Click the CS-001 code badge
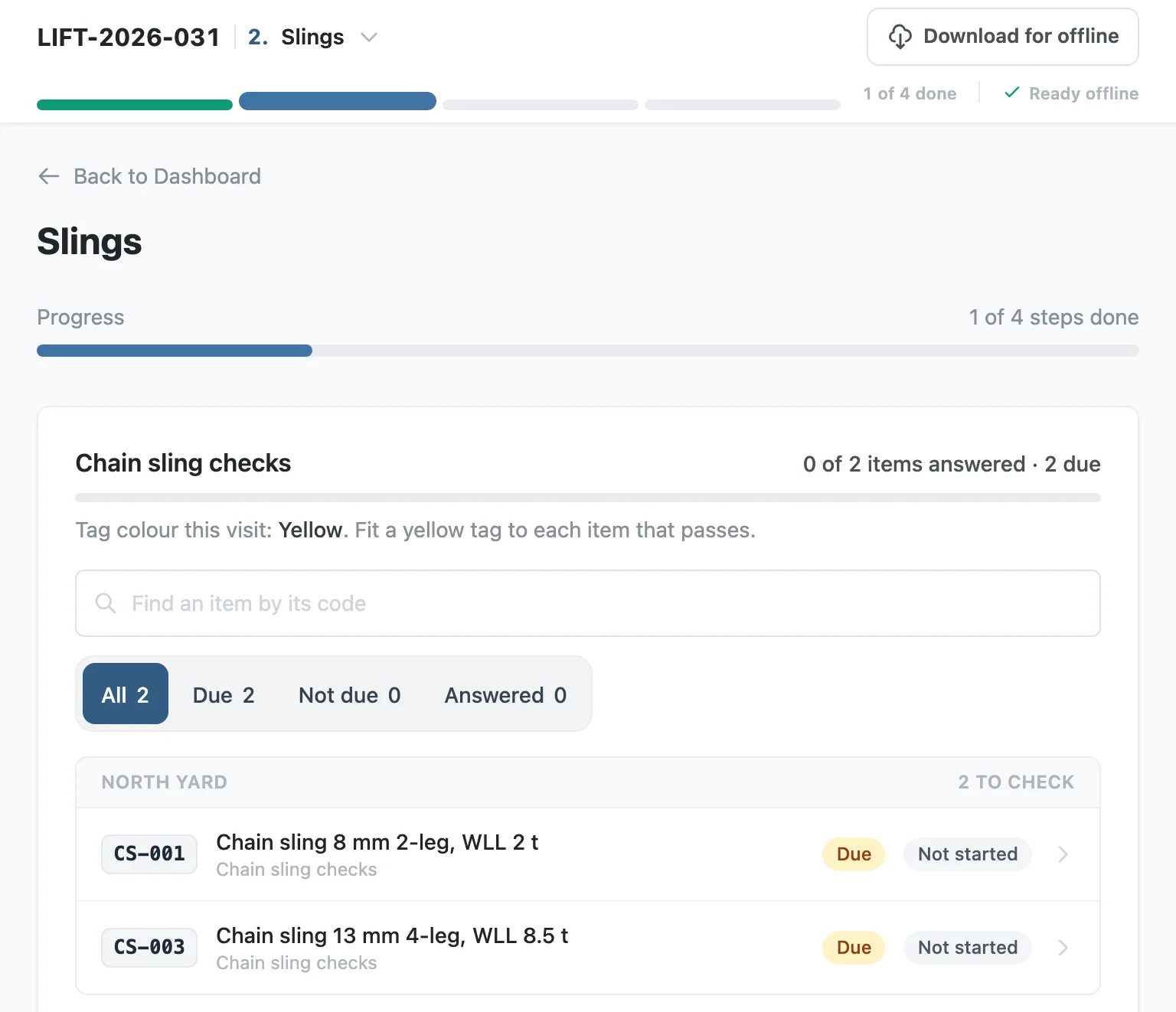The image size is (1176, 1012). pos(149,854)
